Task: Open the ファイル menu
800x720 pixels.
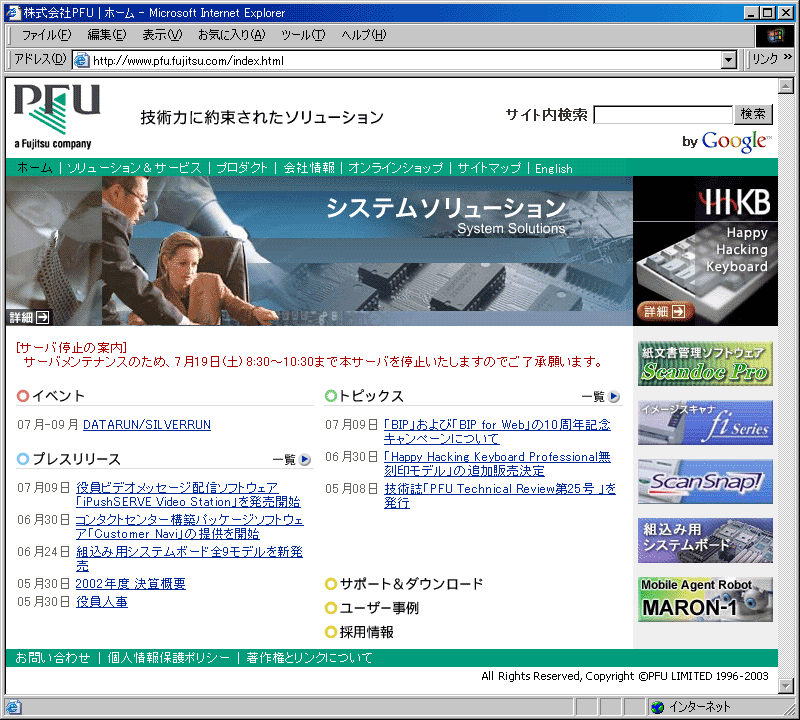Action: click(x=46, y=35)
